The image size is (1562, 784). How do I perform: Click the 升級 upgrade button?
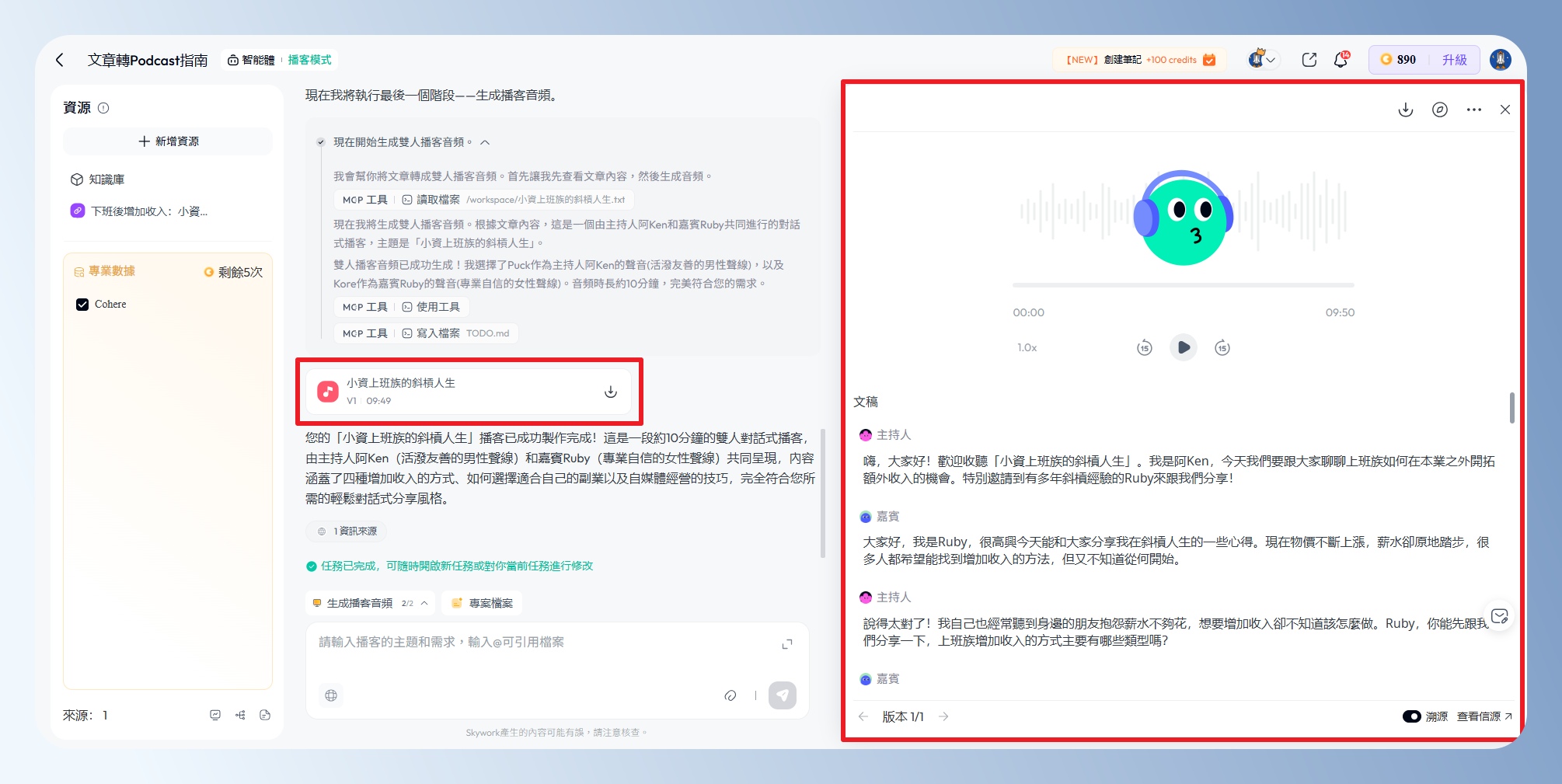(1454, 60)
